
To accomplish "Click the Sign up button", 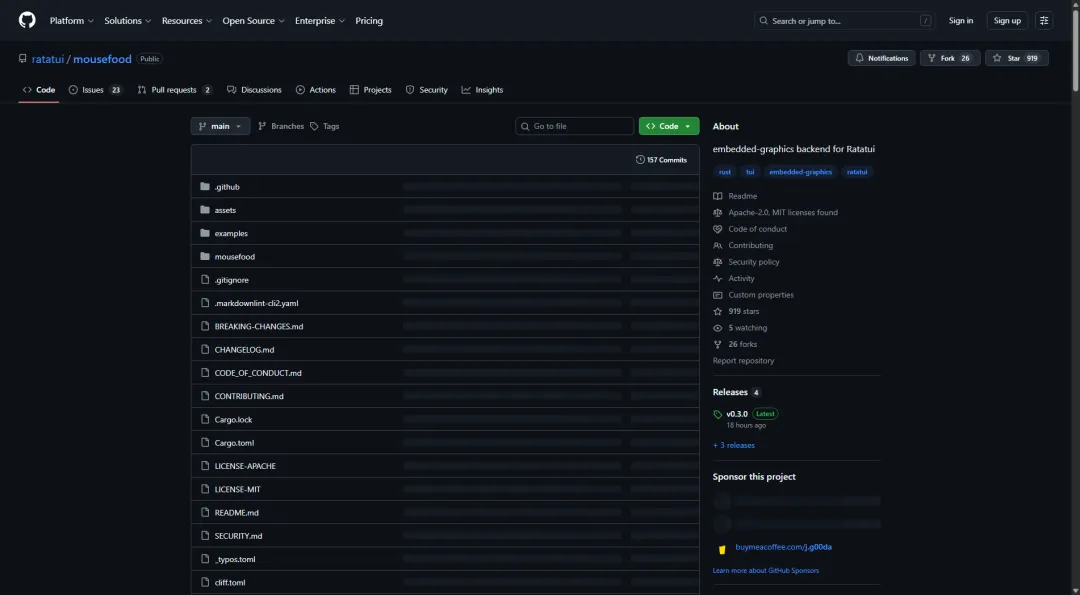I will point(1007,21).
